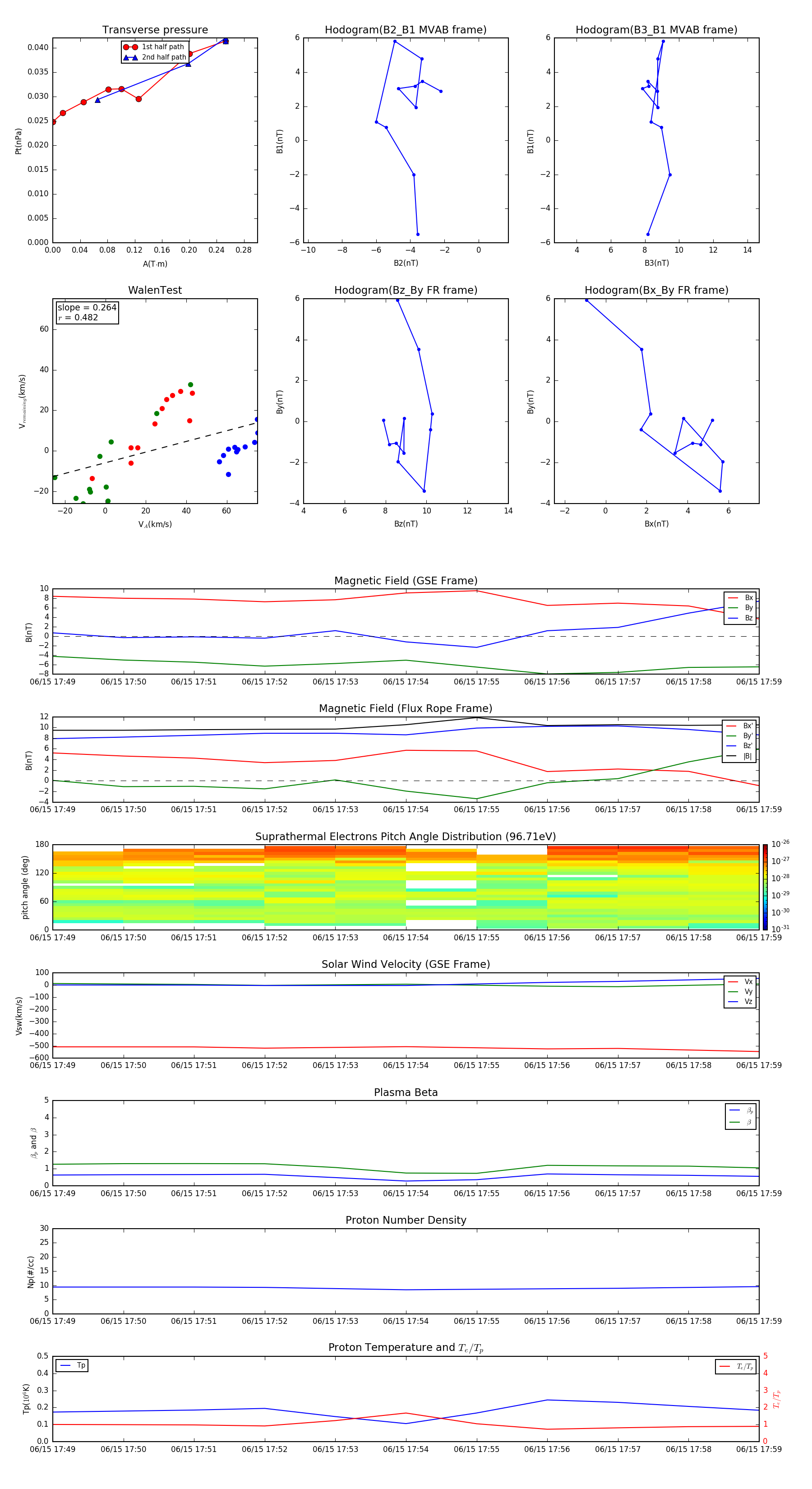The width and height of the screenshot is (812, 1489).
Task: Click the 'Hodogram(Bx_By FR frame)' title
Action: pos(656,290)
